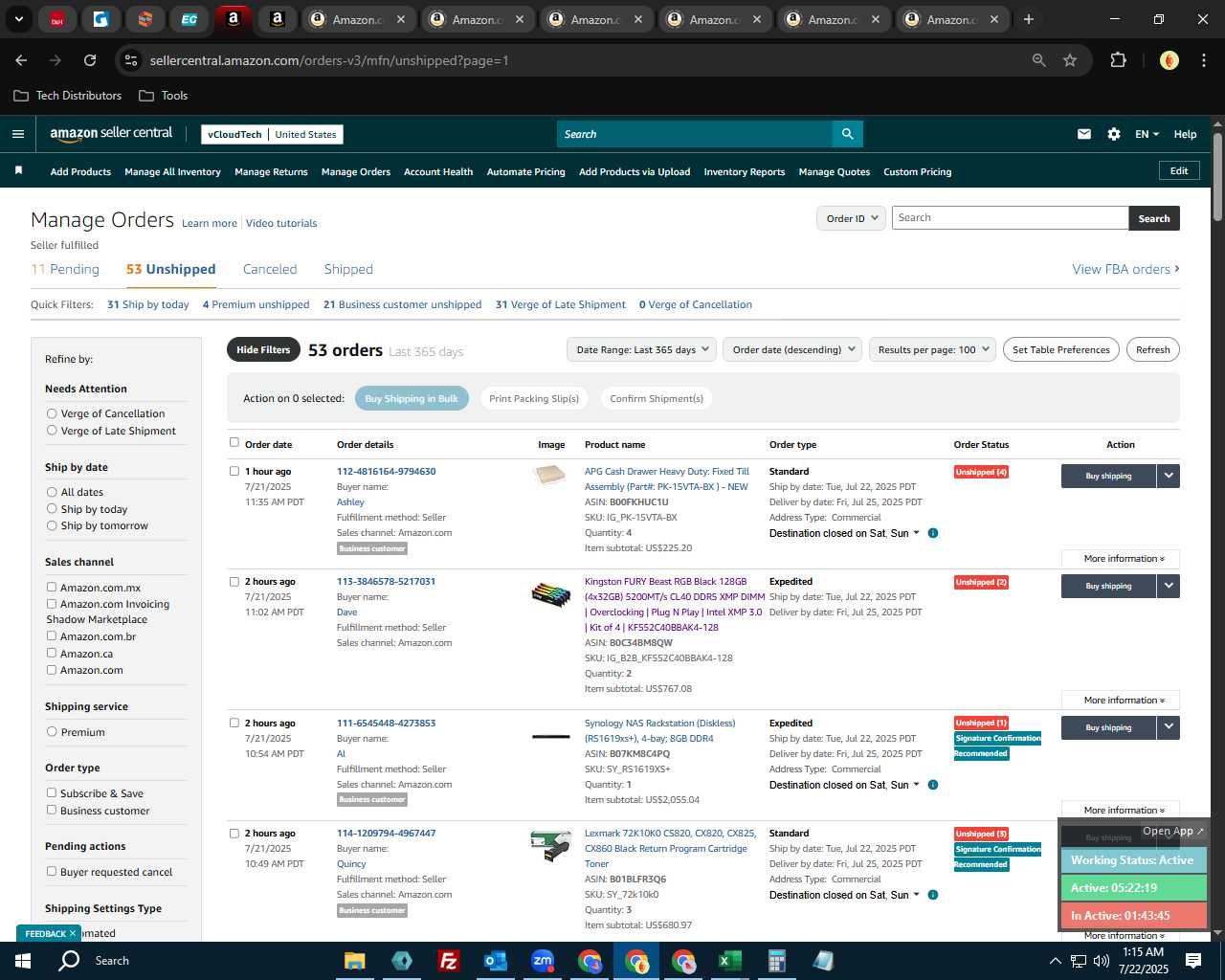Open a new browser tab with plus icon
This screenshot has width=1225, height=980.
coord(1029,19)
